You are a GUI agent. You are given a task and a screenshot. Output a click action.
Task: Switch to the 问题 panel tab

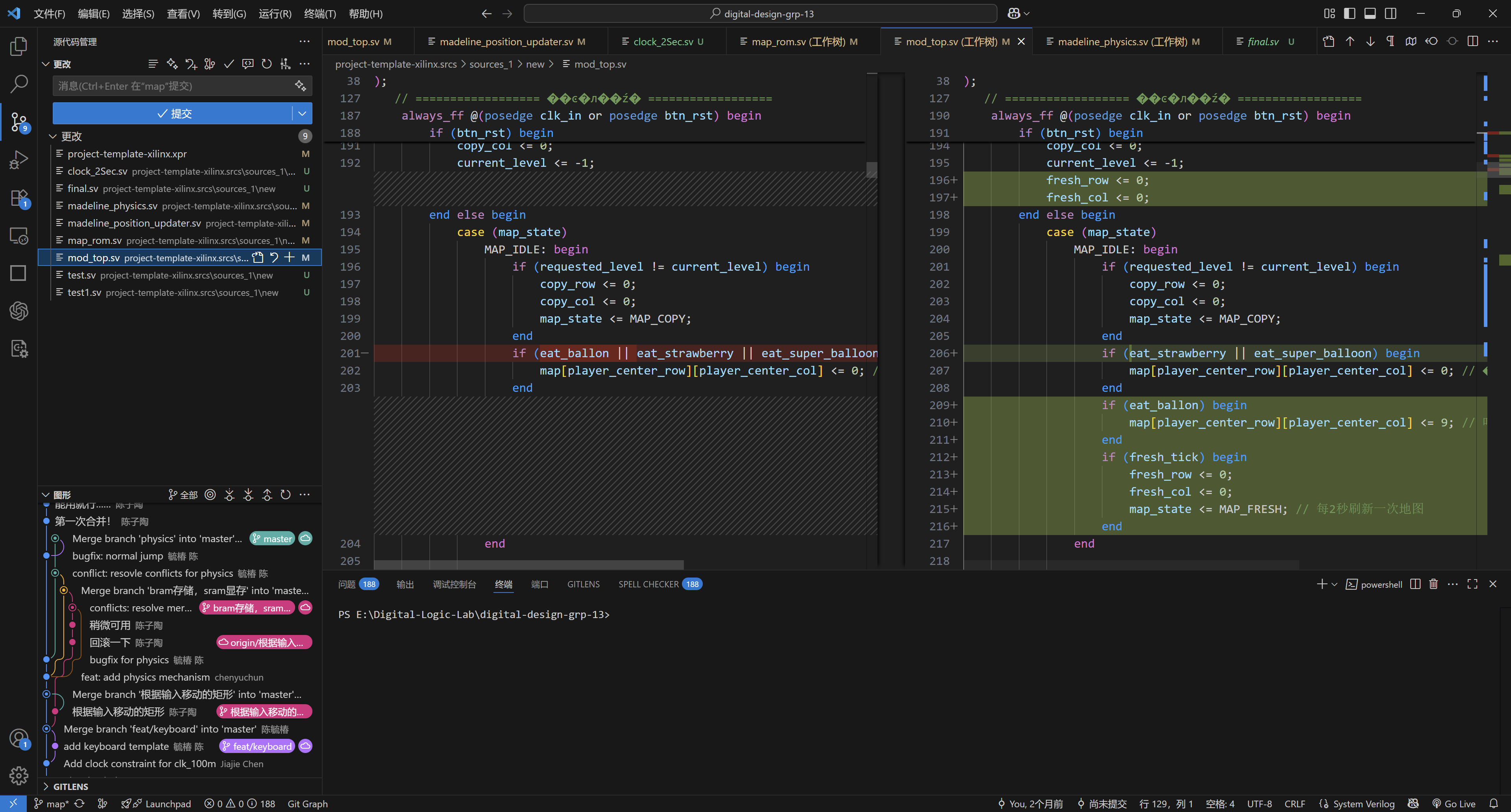pyautogui.click(x=358, y=584)
